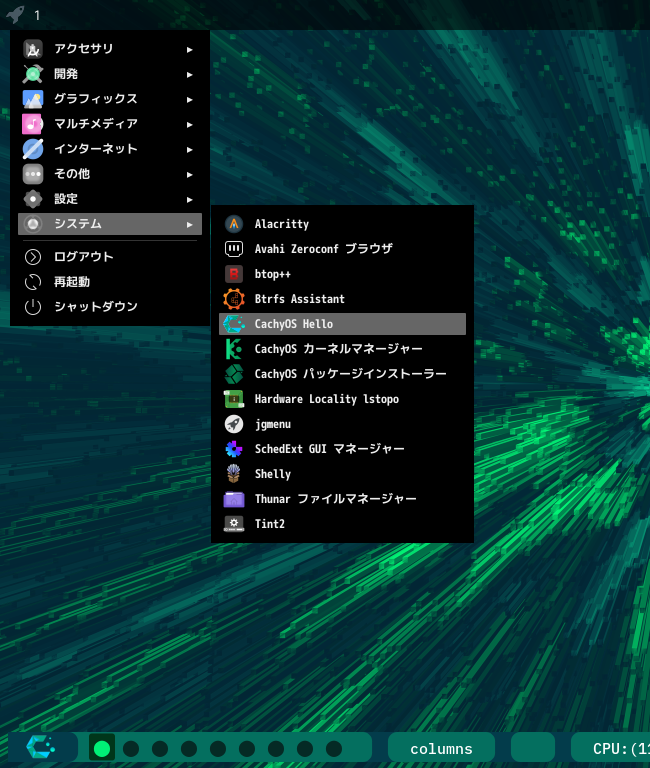Click the Thunar folder icon

click(x=234, y=499)
